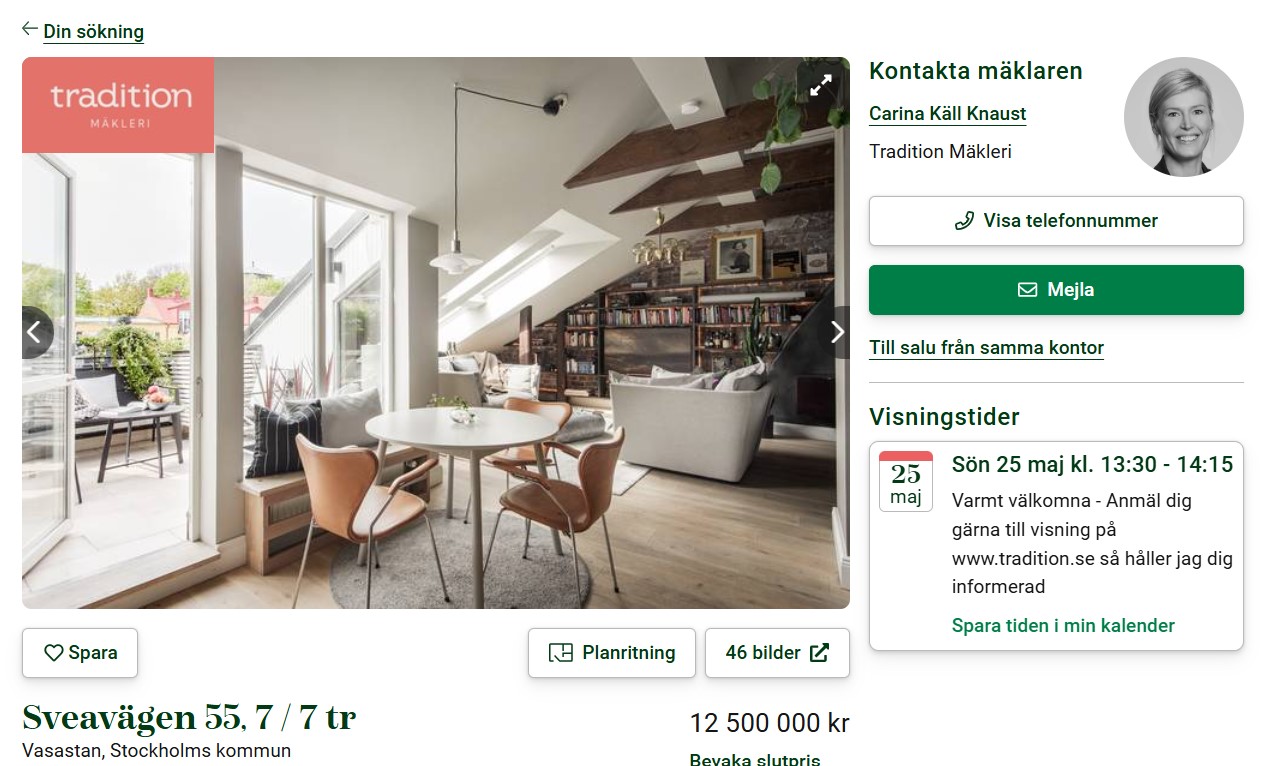Screen dimensions: 1276x766
Task: Show the previous listing photo
Action: [36, 332]
